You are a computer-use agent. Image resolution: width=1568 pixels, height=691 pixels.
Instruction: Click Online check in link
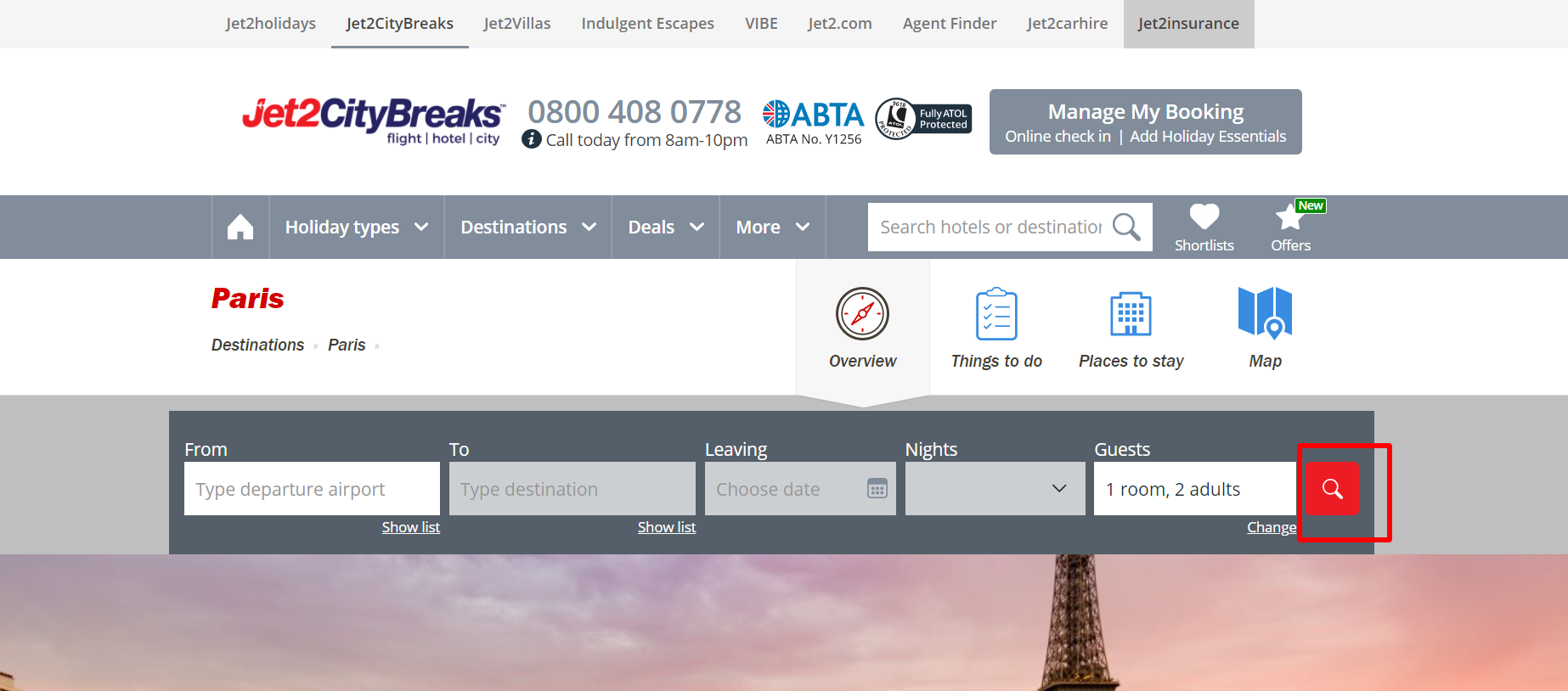pos(1058,137)
